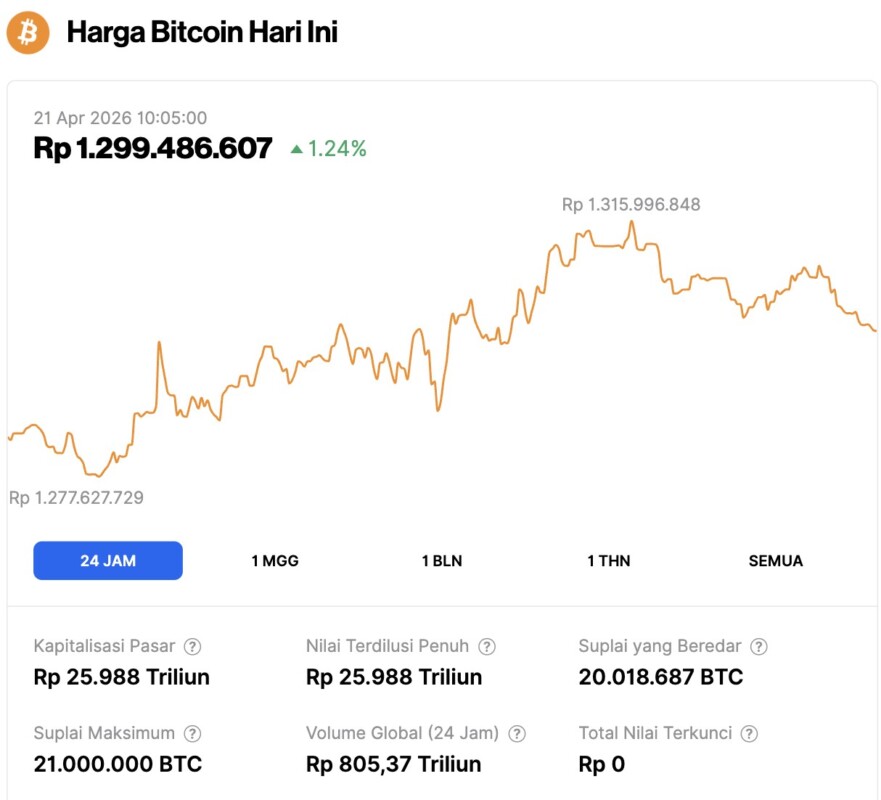Image resolution: width=881 pixels, height=800 pixels.
Task: Click help icon beside Total Nilai Terkunci
Action: [750, 734]
